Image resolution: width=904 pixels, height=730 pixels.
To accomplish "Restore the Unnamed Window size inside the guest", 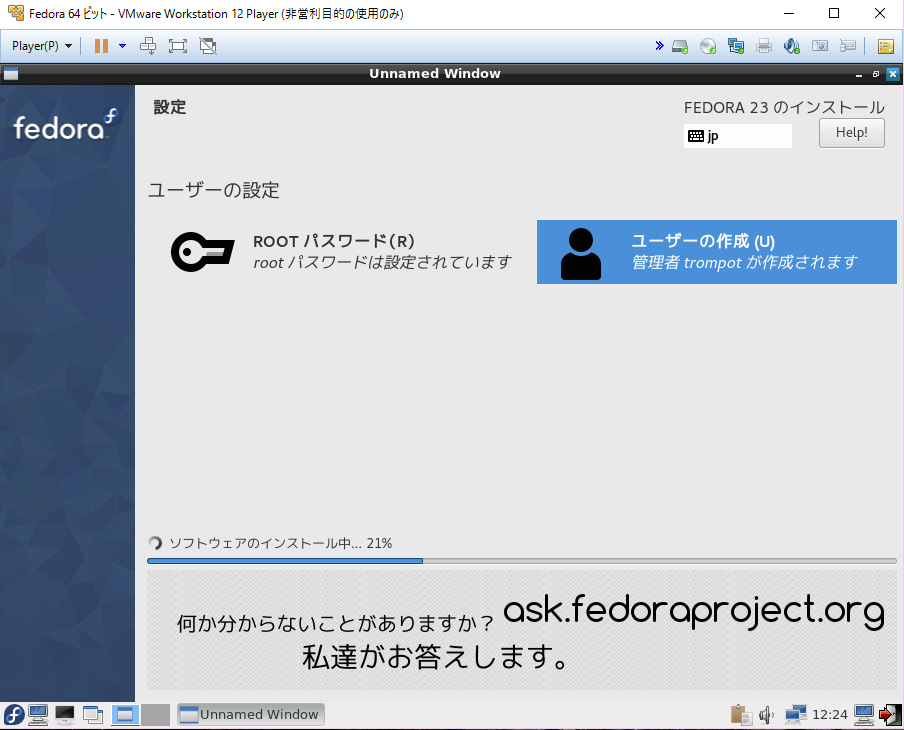I will [x=876, y=74].
